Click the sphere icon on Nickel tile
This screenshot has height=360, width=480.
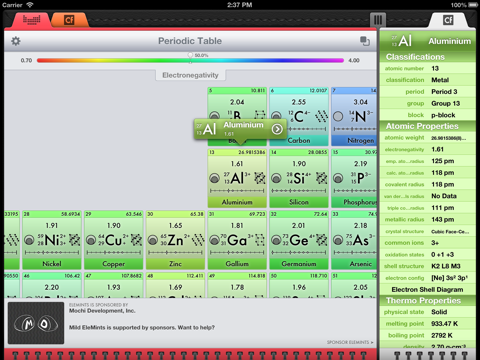click(x=29, y=240)
